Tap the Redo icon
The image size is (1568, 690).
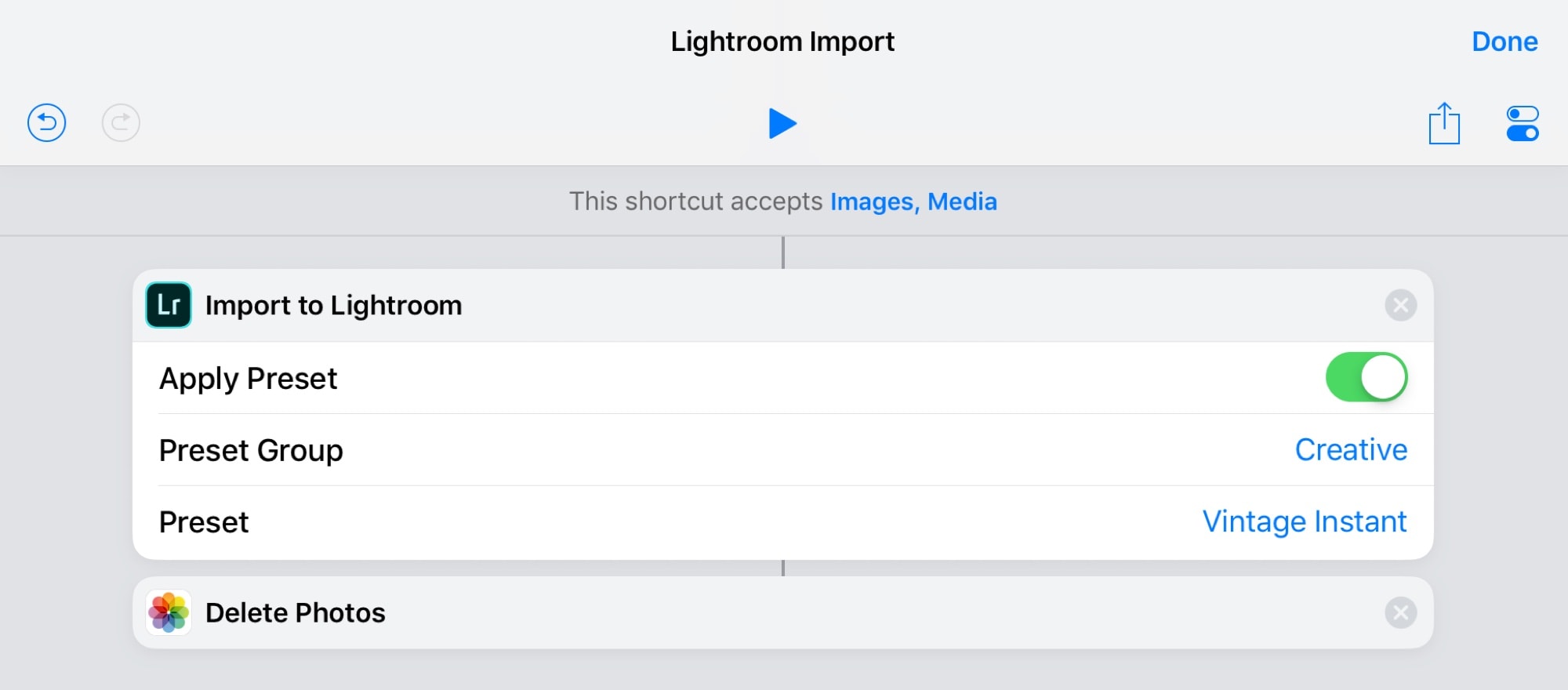coord(119,122)
